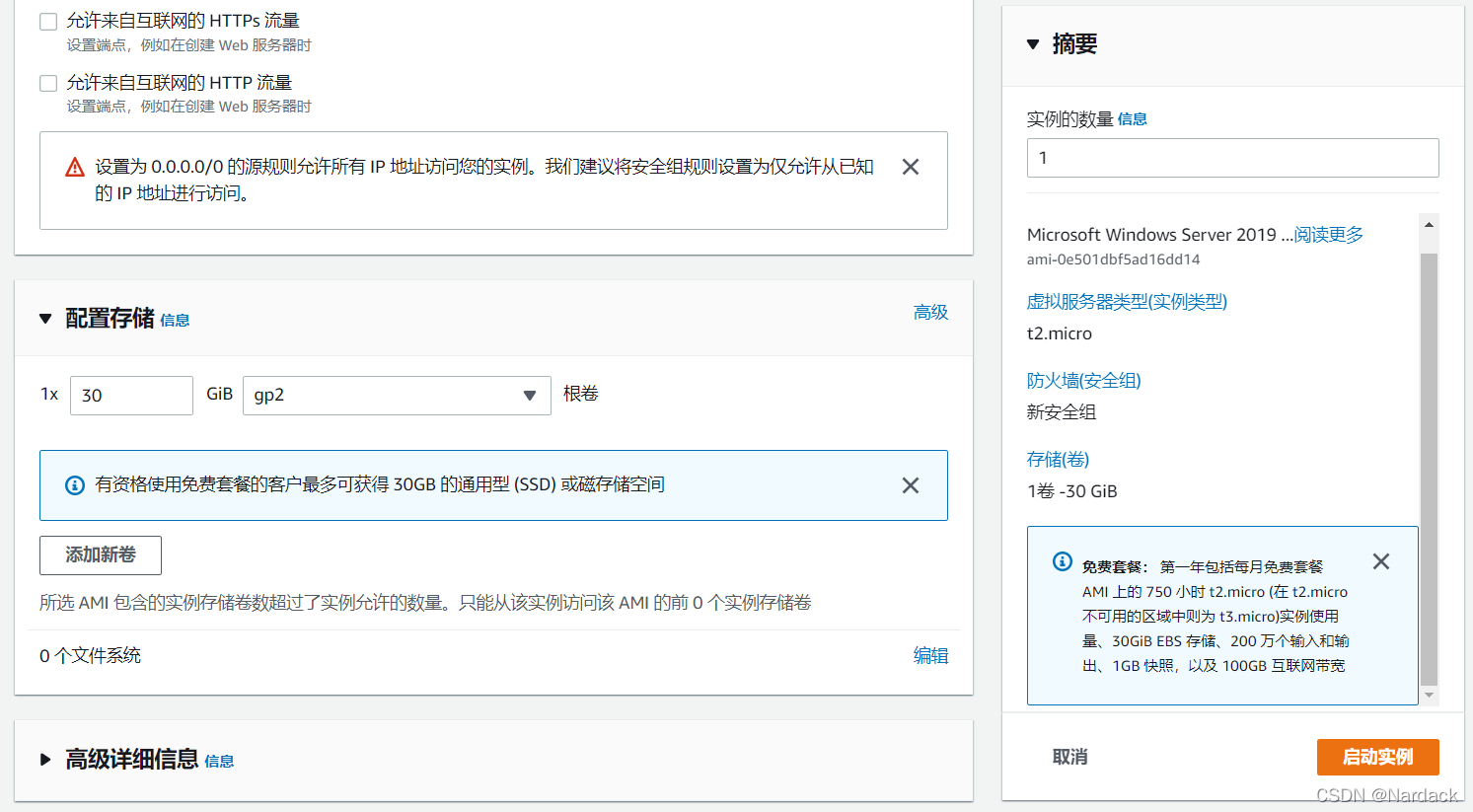The height and width of the screenshot is (812, 1473).
Task: Click the 虚拟服务器类型(实例类型) link
Action: pyautogui.click(x=1127, y=301)
